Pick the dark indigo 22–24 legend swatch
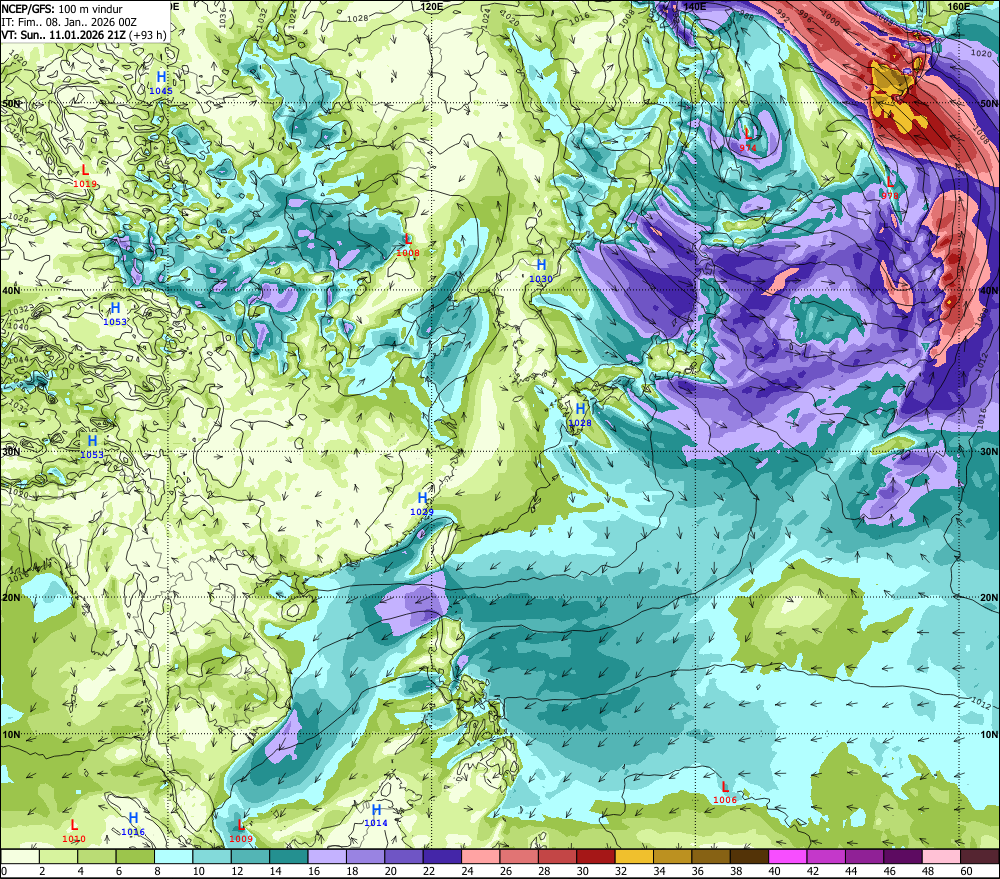1000x879 pixels. tap(443, 856)
